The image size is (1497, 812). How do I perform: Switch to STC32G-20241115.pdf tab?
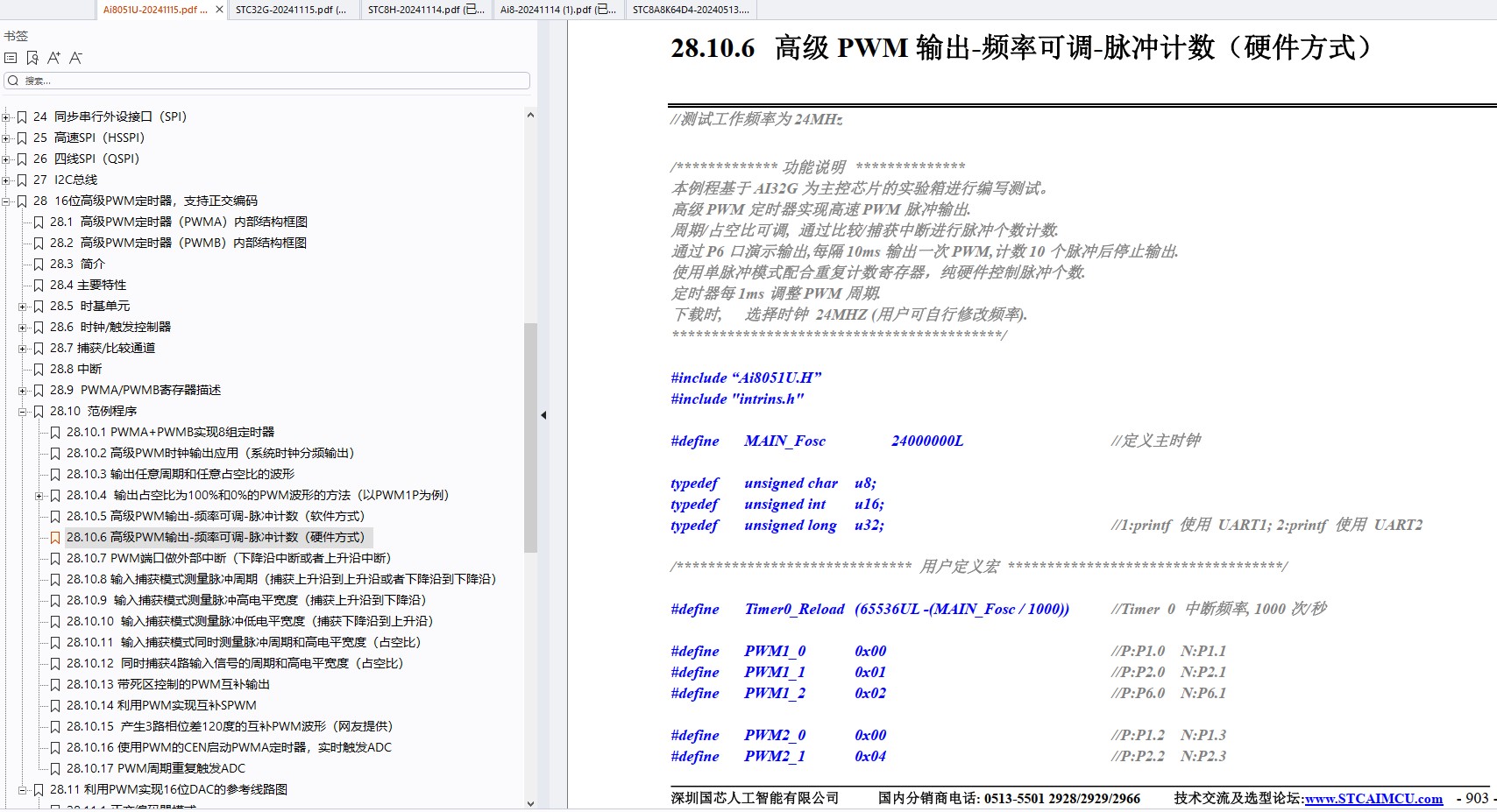[x=293, y=10]
